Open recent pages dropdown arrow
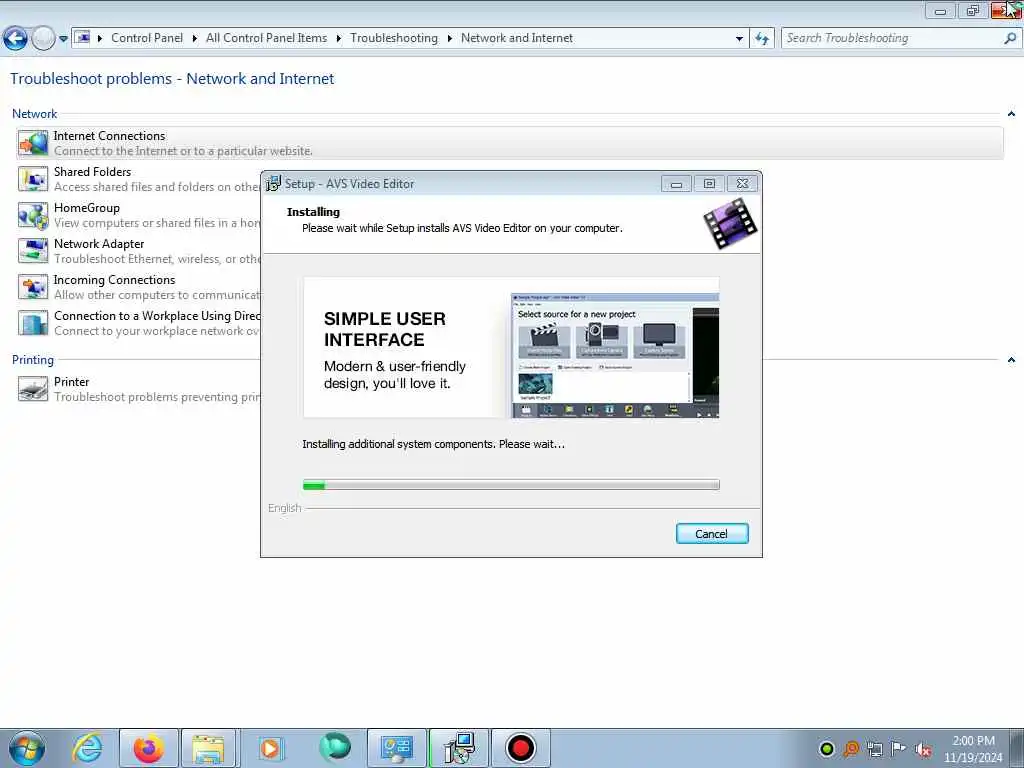This screenshot has height=768, width=1024. pyautogui.click(x=63, y=39)
